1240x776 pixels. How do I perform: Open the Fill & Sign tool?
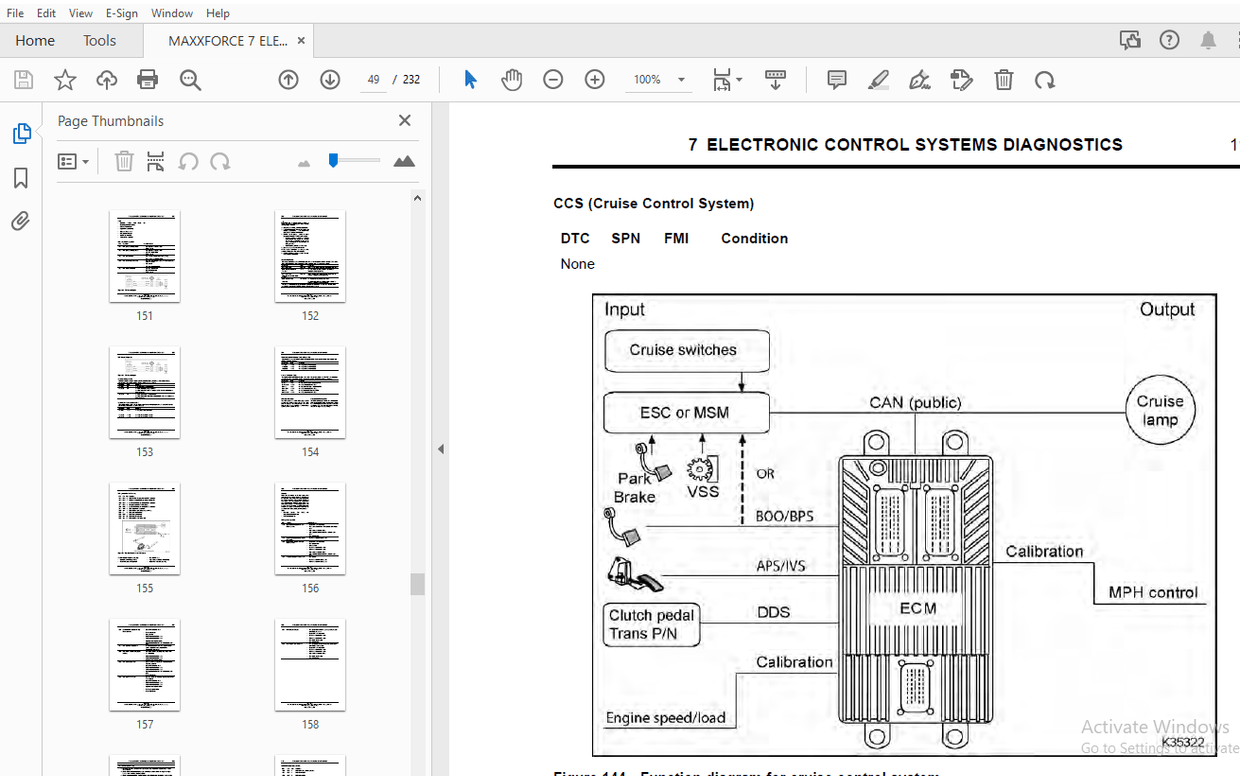click(920, 79)
